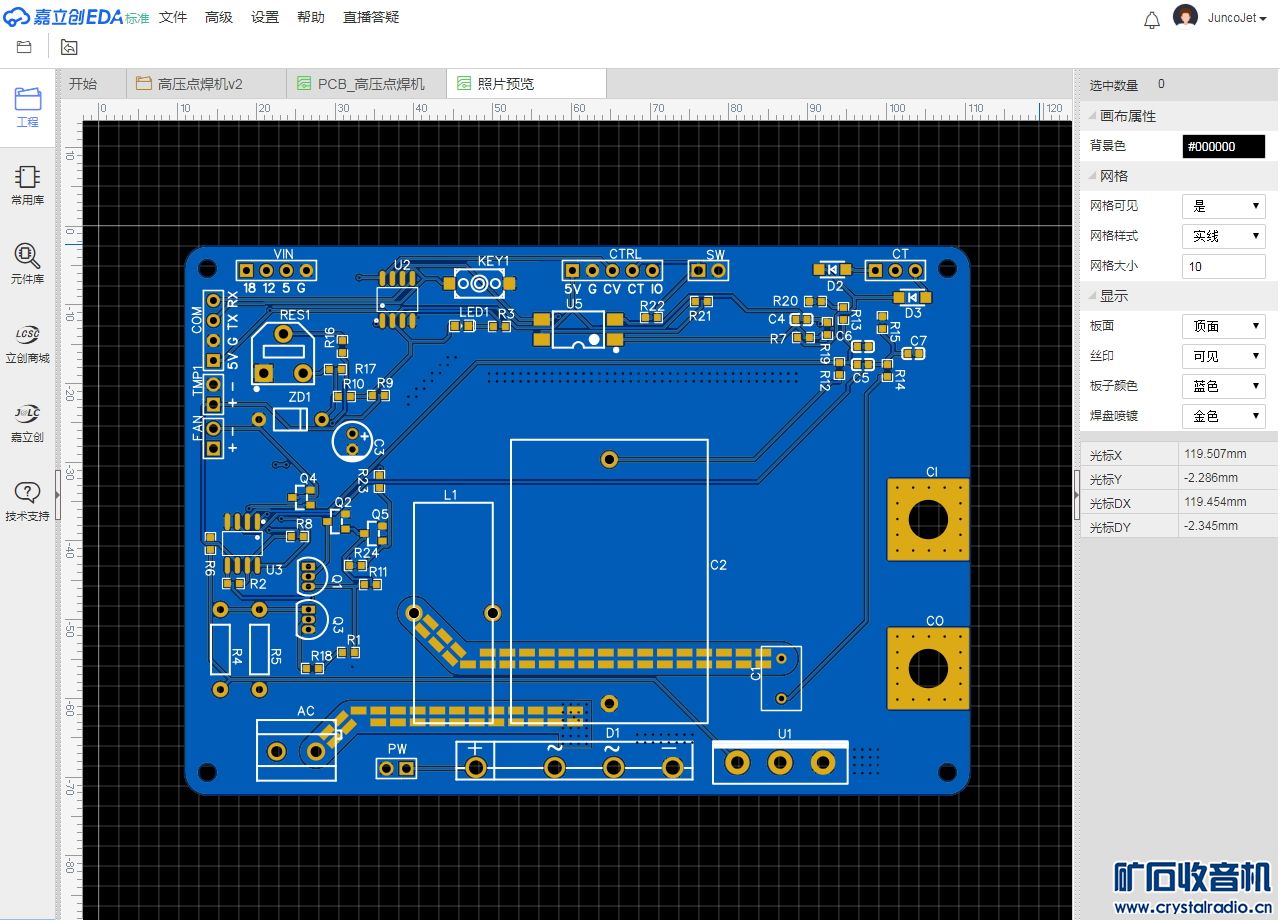Open the 嘉立创 JLC icon

[x=28, y=421]
